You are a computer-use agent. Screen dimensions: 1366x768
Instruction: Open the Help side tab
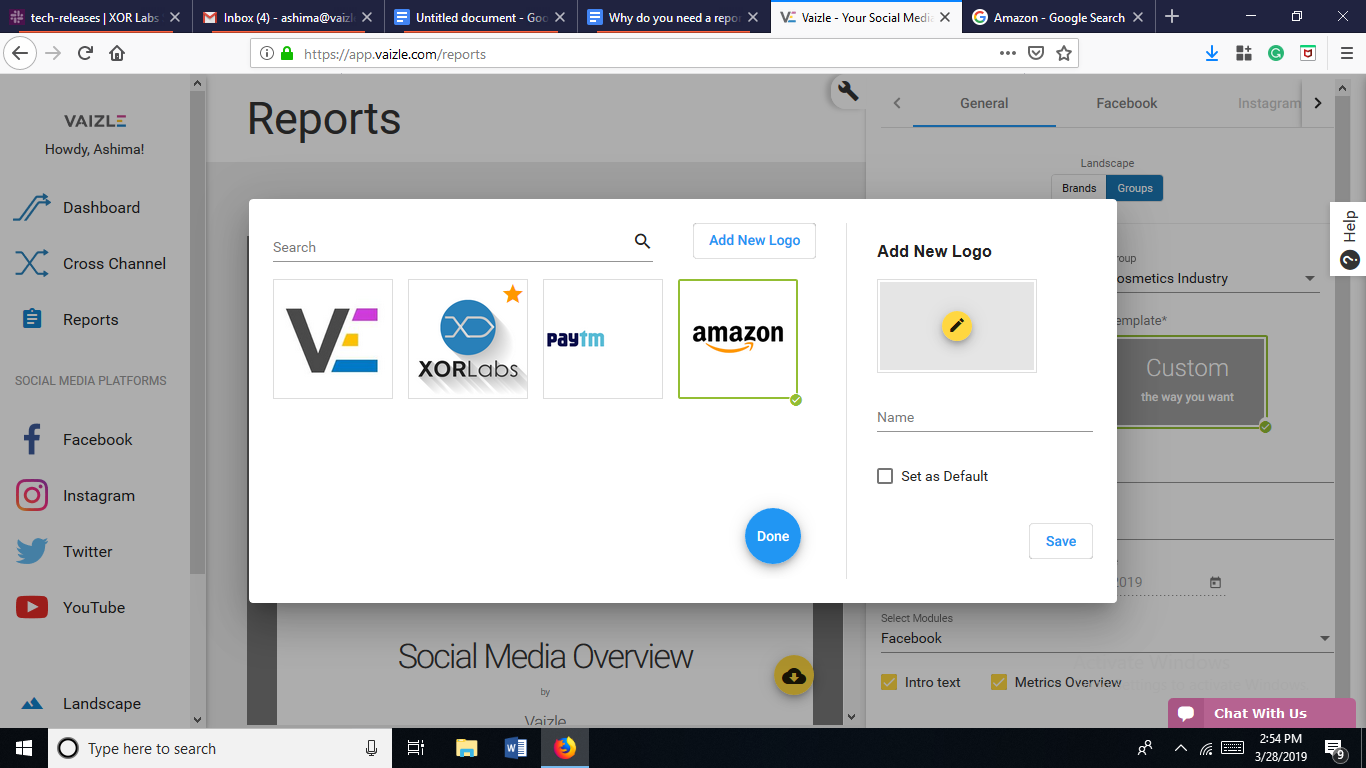point(1349,239)
